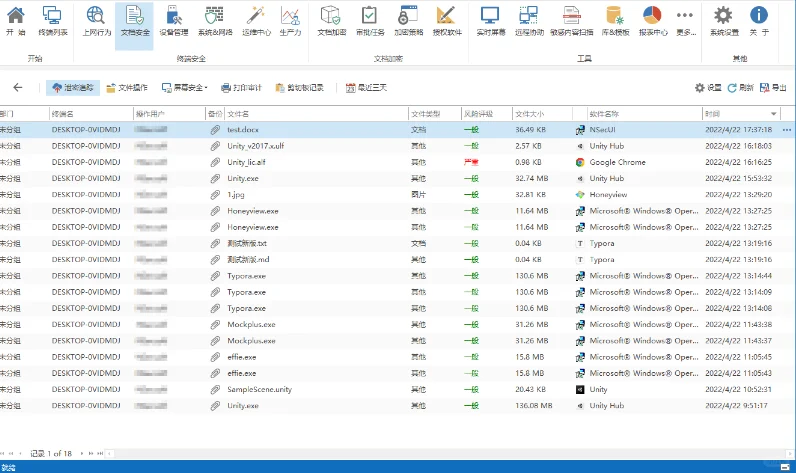Screen dimensions: 796x473
Task: Click the 导出 export button
Action: (x=773, y=88)
